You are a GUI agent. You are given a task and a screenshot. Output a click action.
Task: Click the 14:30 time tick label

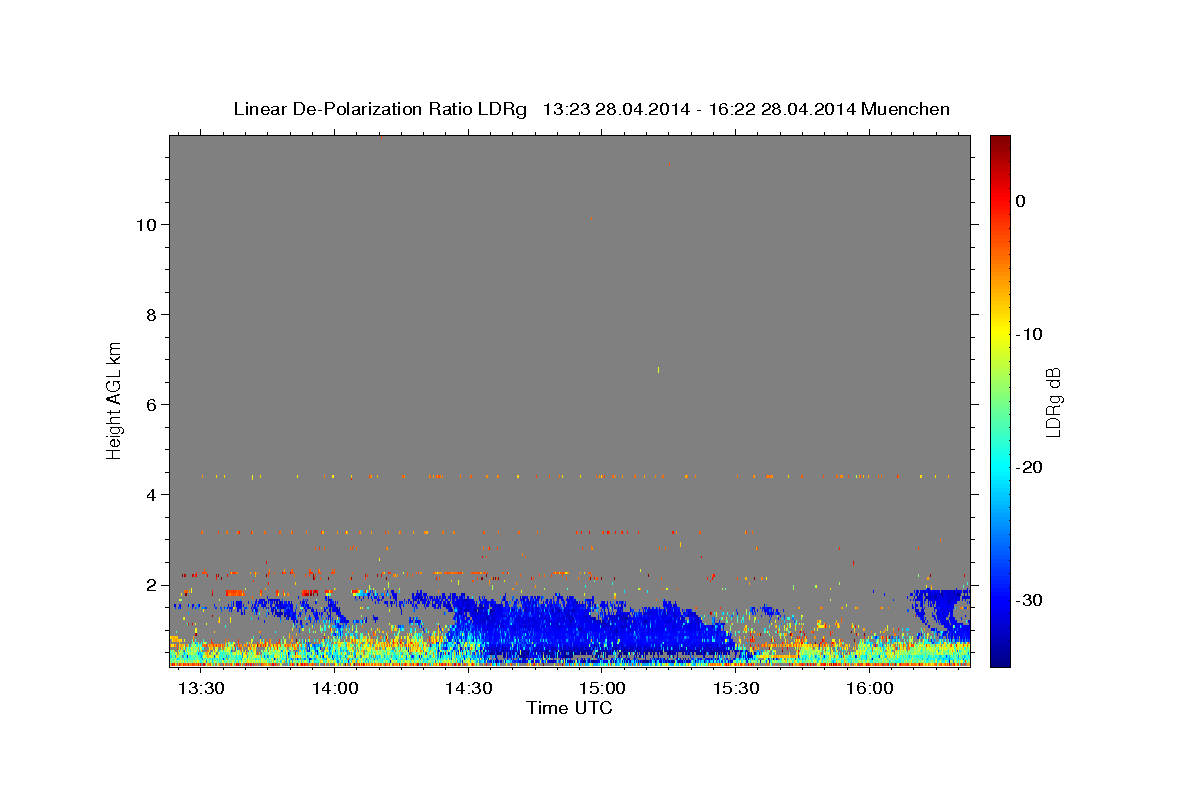469,689
